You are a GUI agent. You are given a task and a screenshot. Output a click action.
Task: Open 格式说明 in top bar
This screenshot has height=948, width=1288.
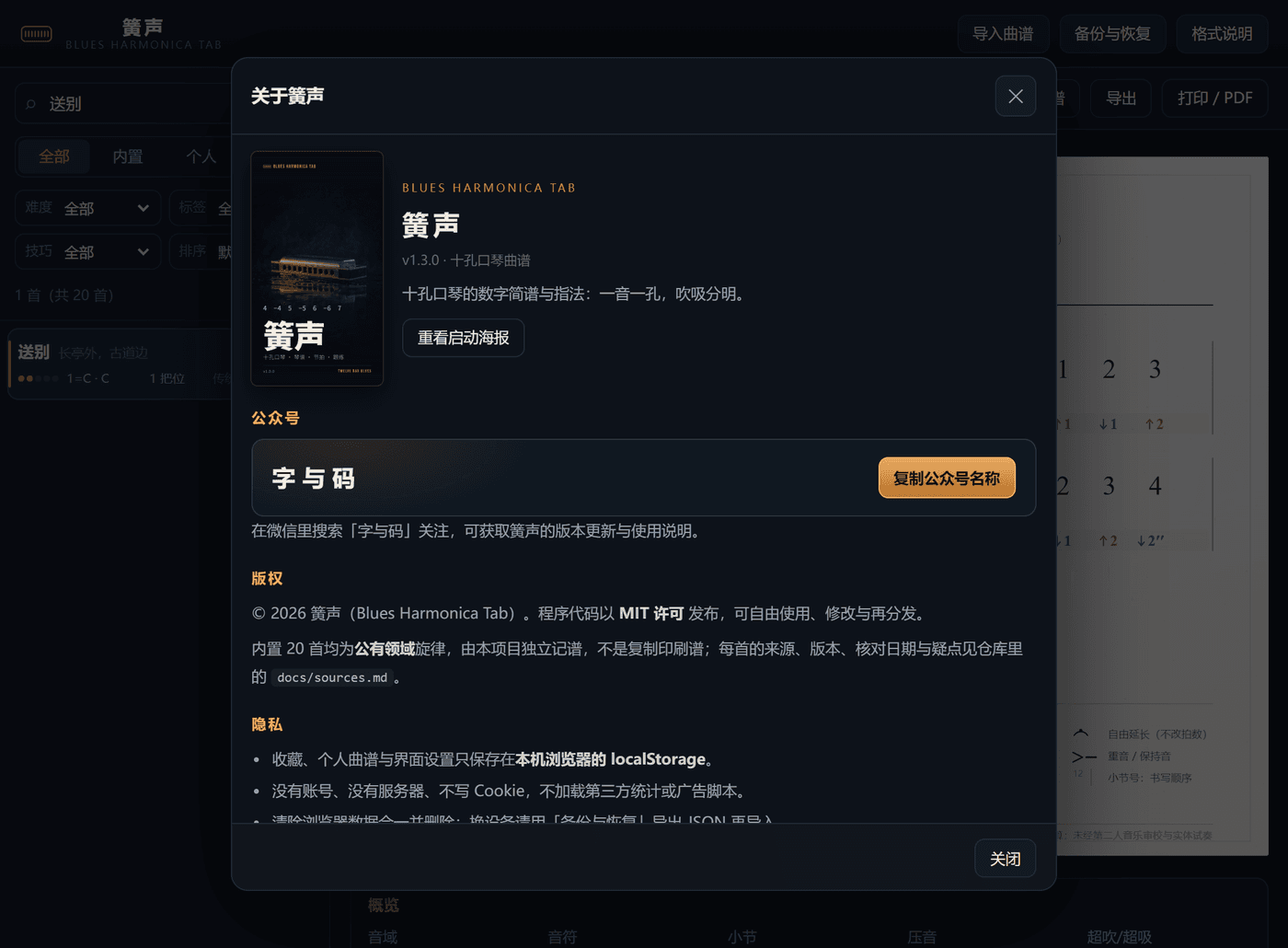click(1222, 34)
